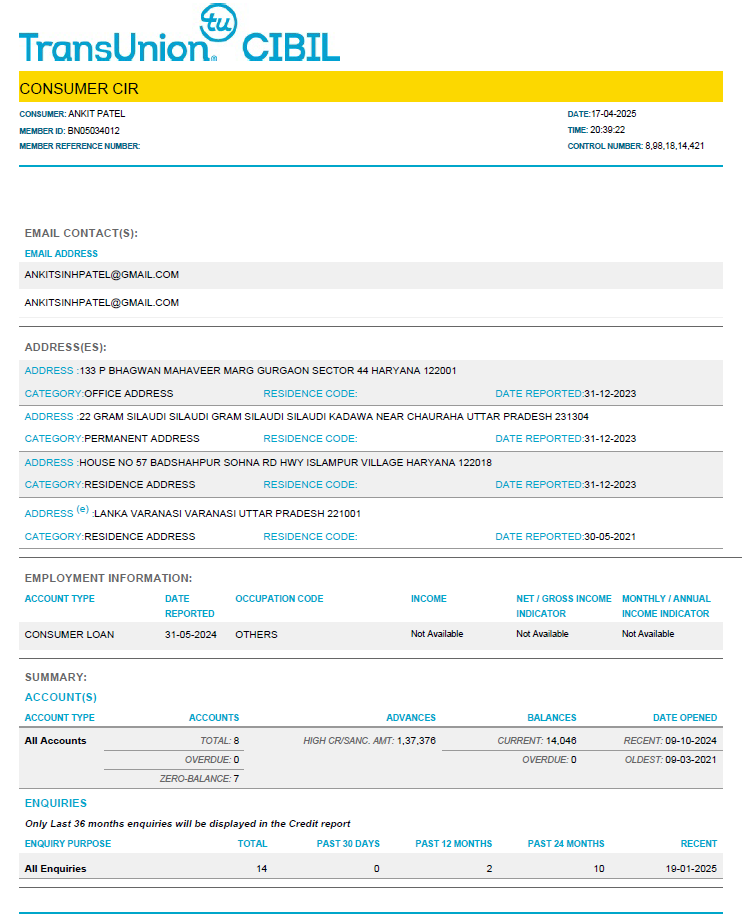This screenshot has height=916, width=742.
Task: Click the (e) superscript marker by address
Action: tap(83, 509)
